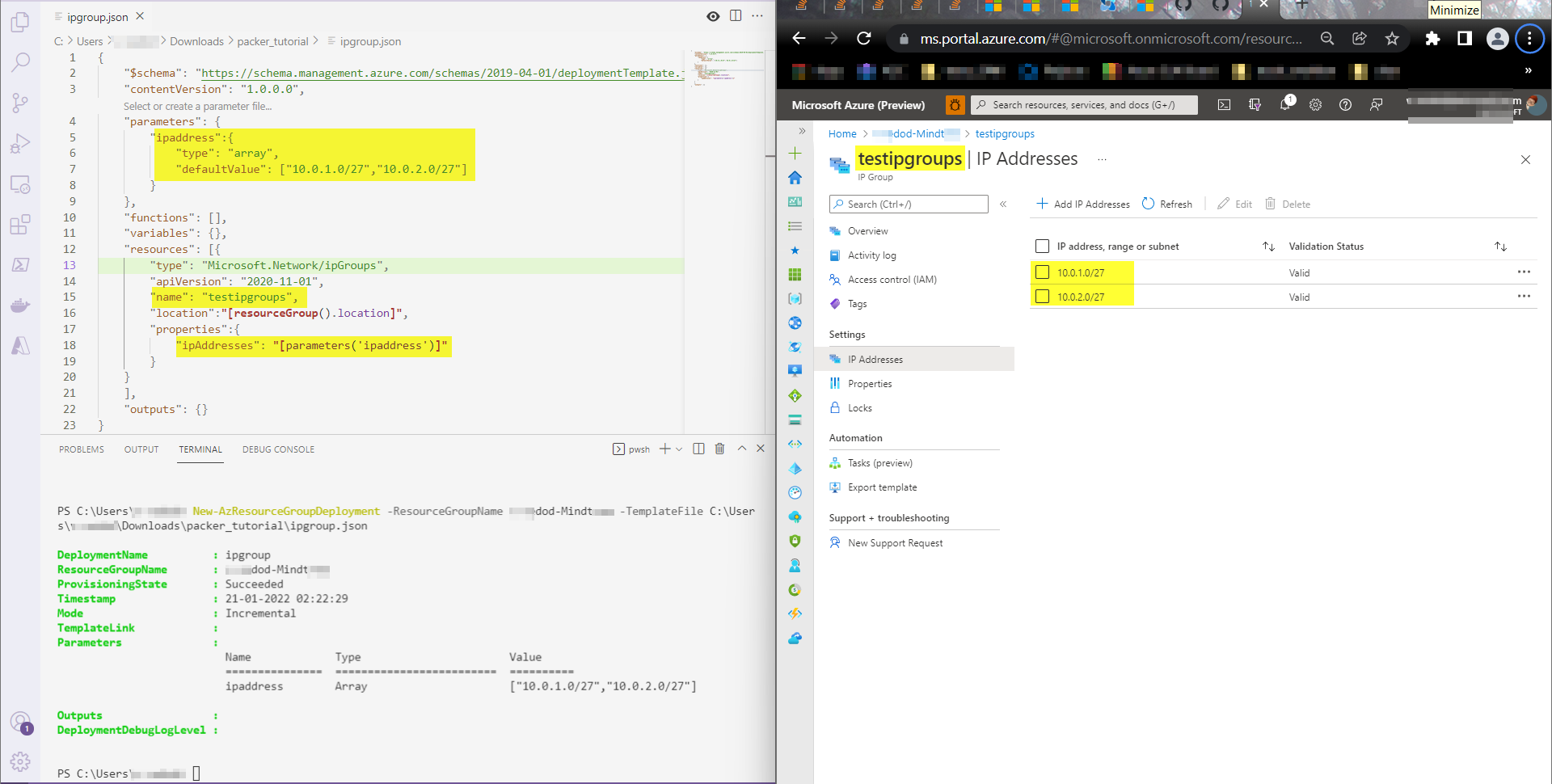
Task: Go to Home breadcrumb link
Action: point(842,134)
